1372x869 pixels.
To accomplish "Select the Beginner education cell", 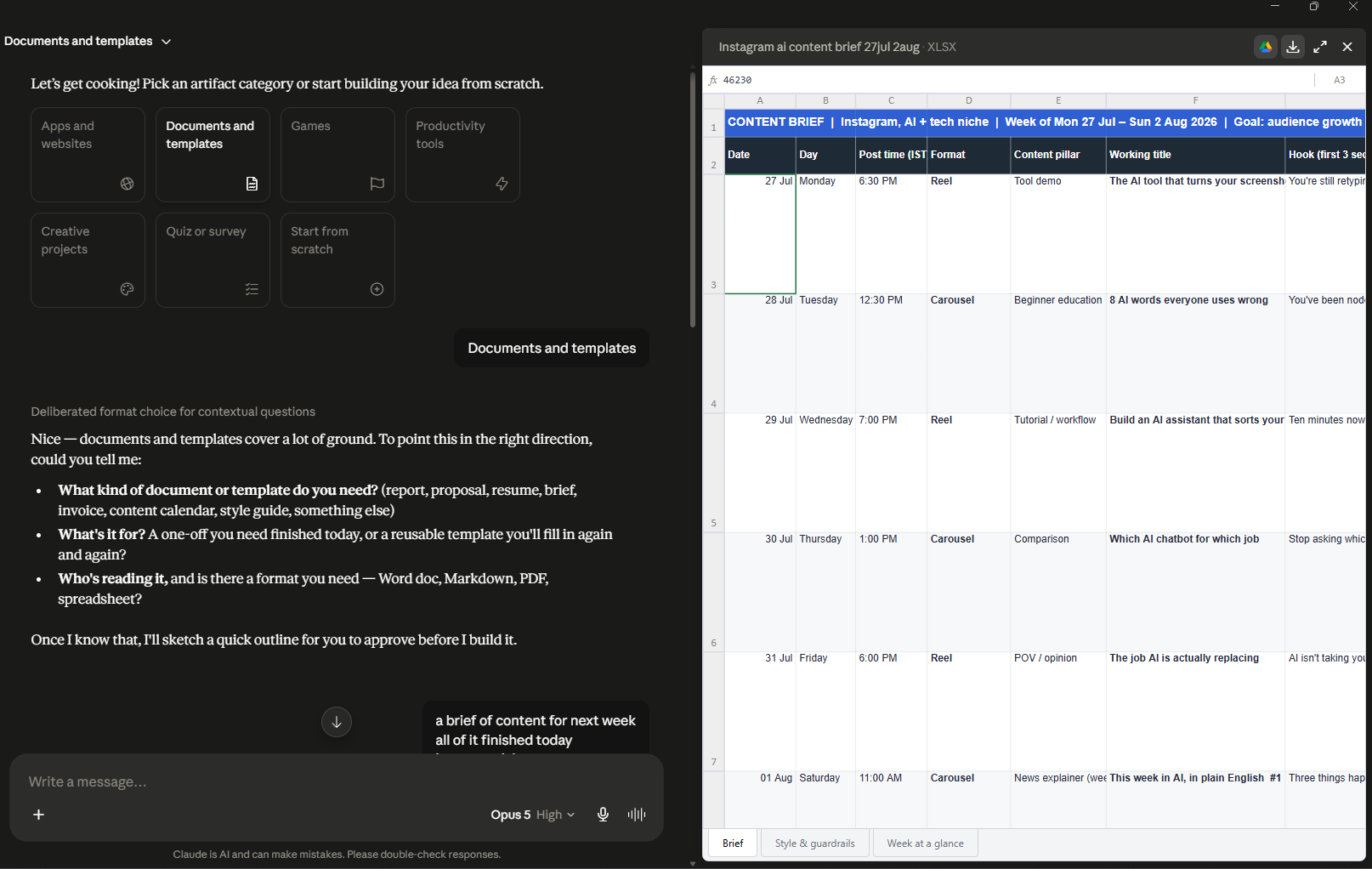I will pyautogui.click(x=1058, y=354).
